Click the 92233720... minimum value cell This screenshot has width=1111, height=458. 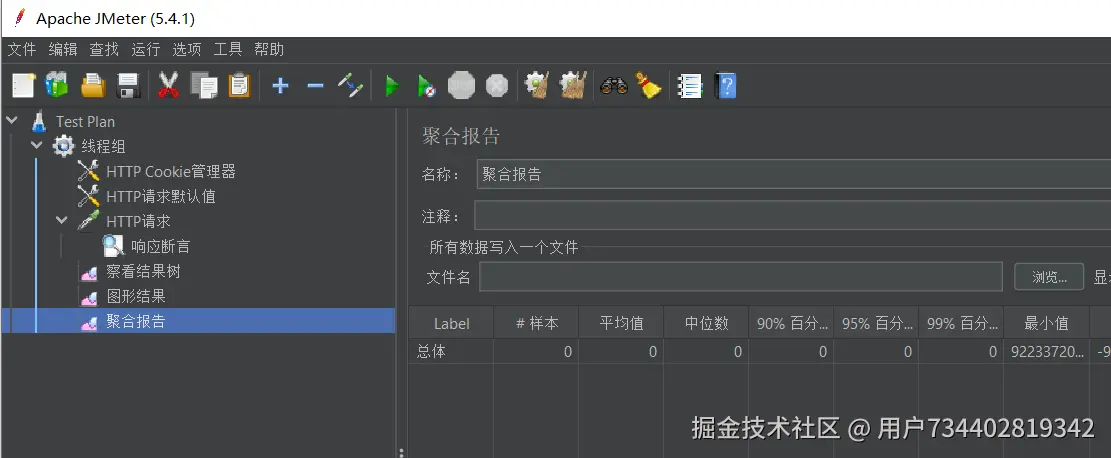pos(1047,351)
